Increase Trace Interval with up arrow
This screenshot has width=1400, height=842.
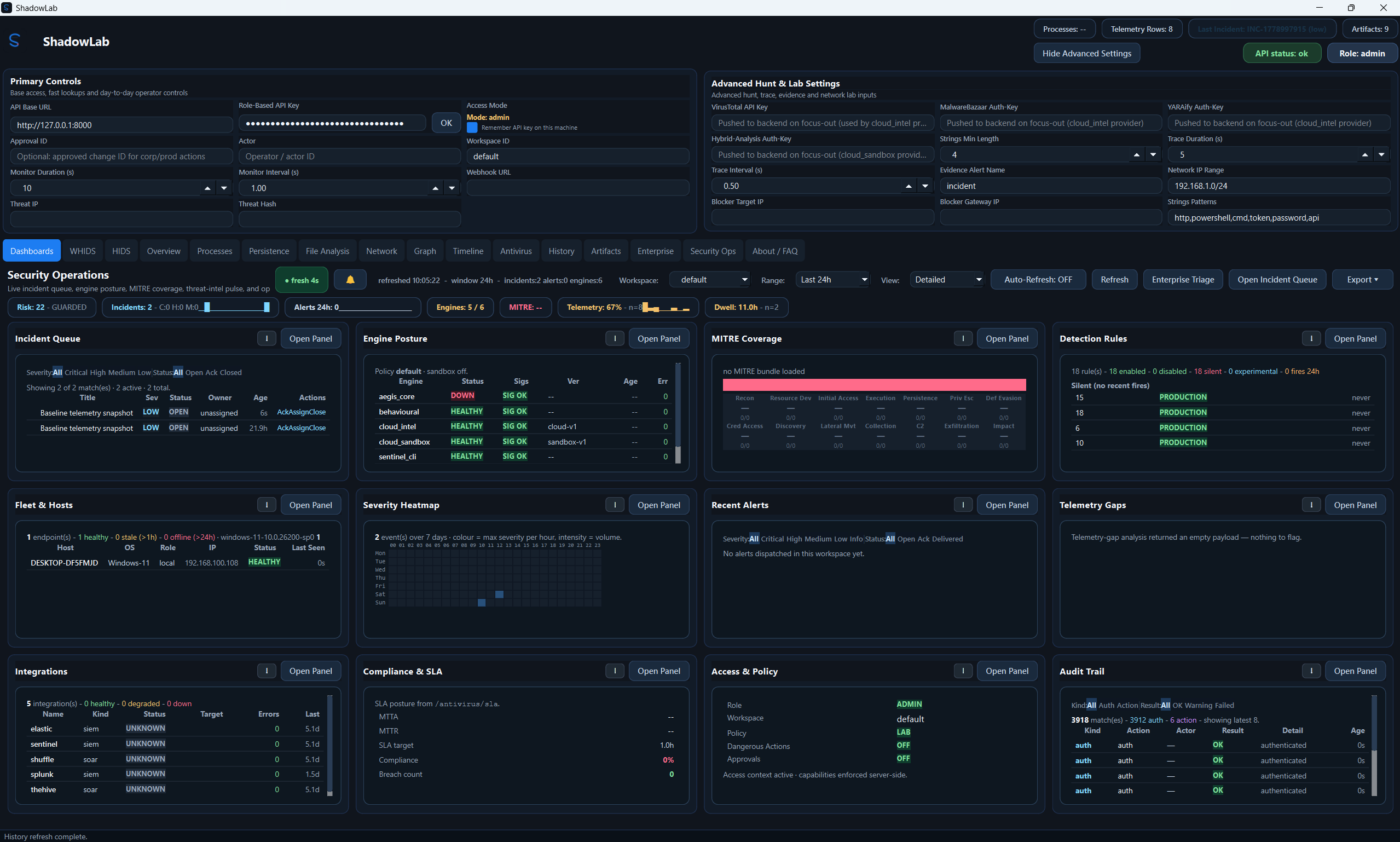909,186
